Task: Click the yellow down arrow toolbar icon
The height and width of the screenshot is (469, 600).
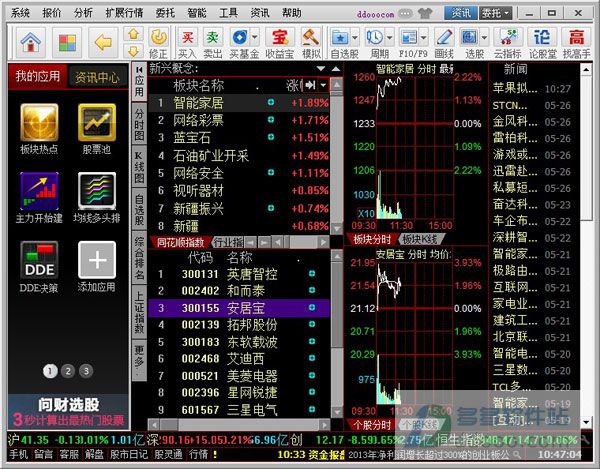Action: pyautogui.click(x=134, y=50)
